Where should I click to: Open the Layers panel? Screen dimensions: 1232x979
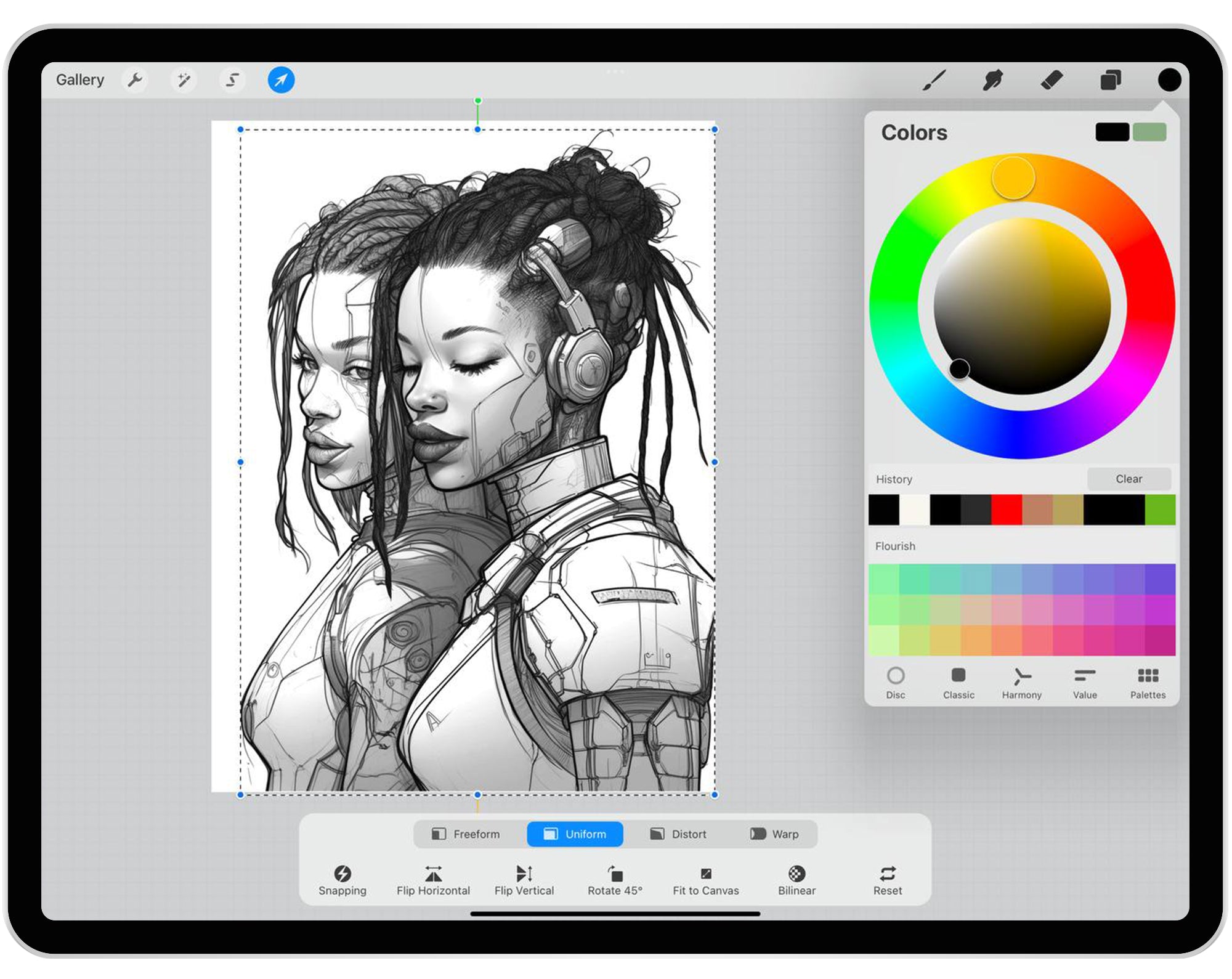pos(1110,80)
